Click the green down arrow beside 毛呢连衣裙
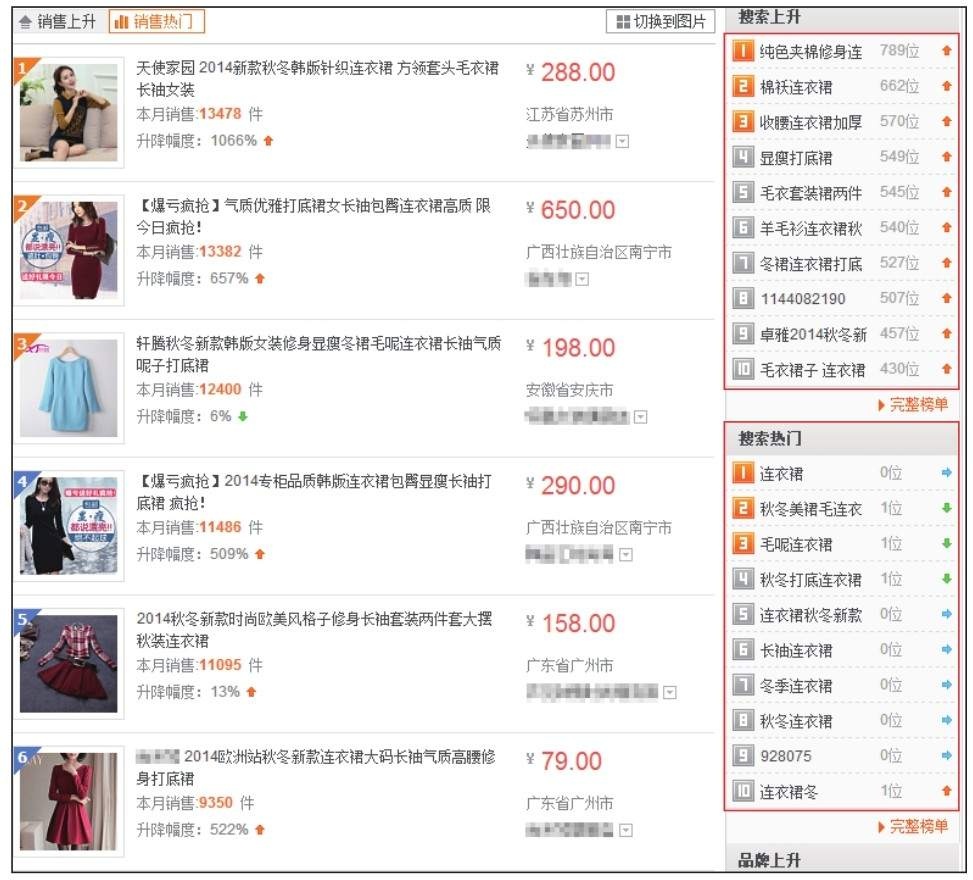973x880 pixels. pos(947,545)
